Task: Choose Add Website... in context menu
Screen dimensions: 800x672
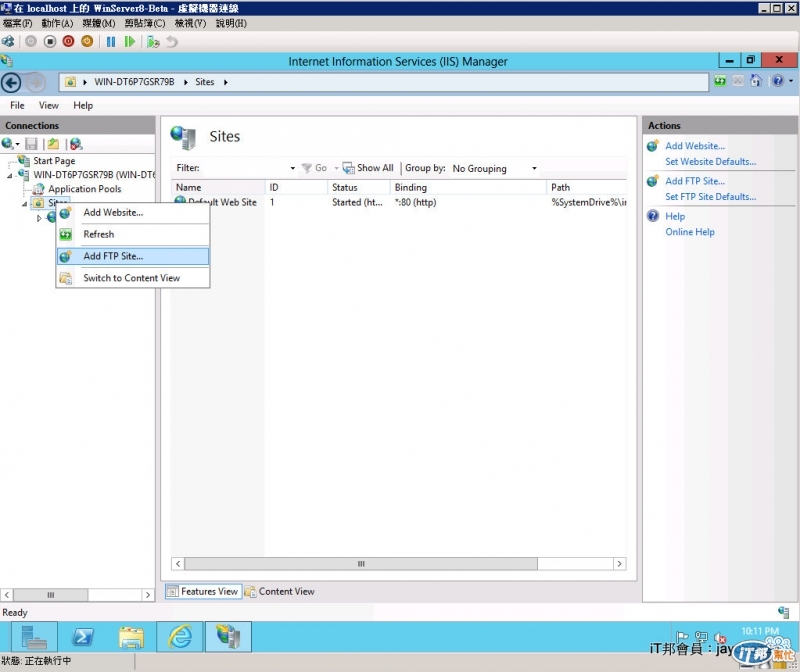Action: tap(133, 213)
